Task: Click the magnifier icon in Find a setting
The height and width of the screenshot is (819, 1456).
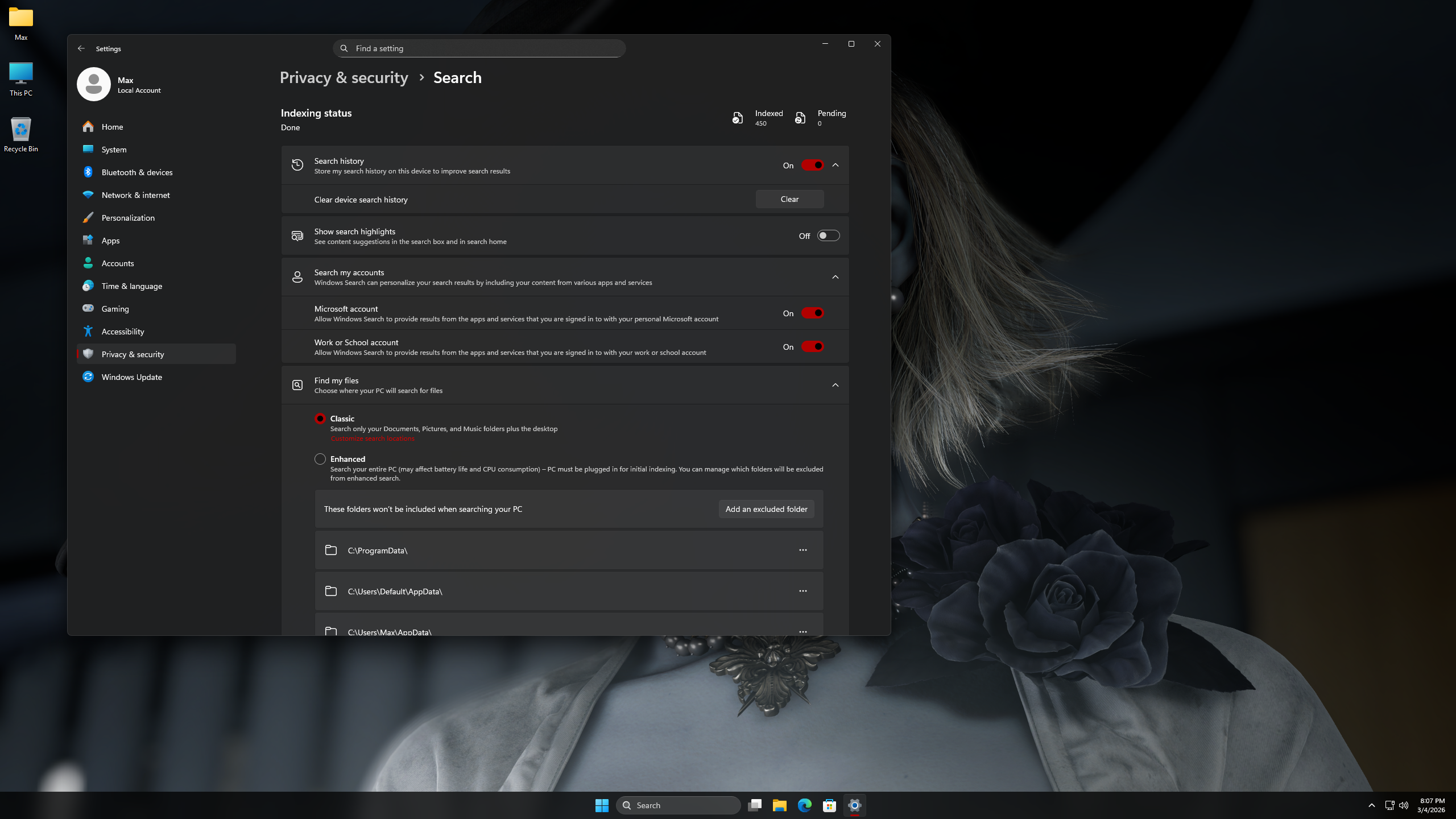Action: click(344, 49)
